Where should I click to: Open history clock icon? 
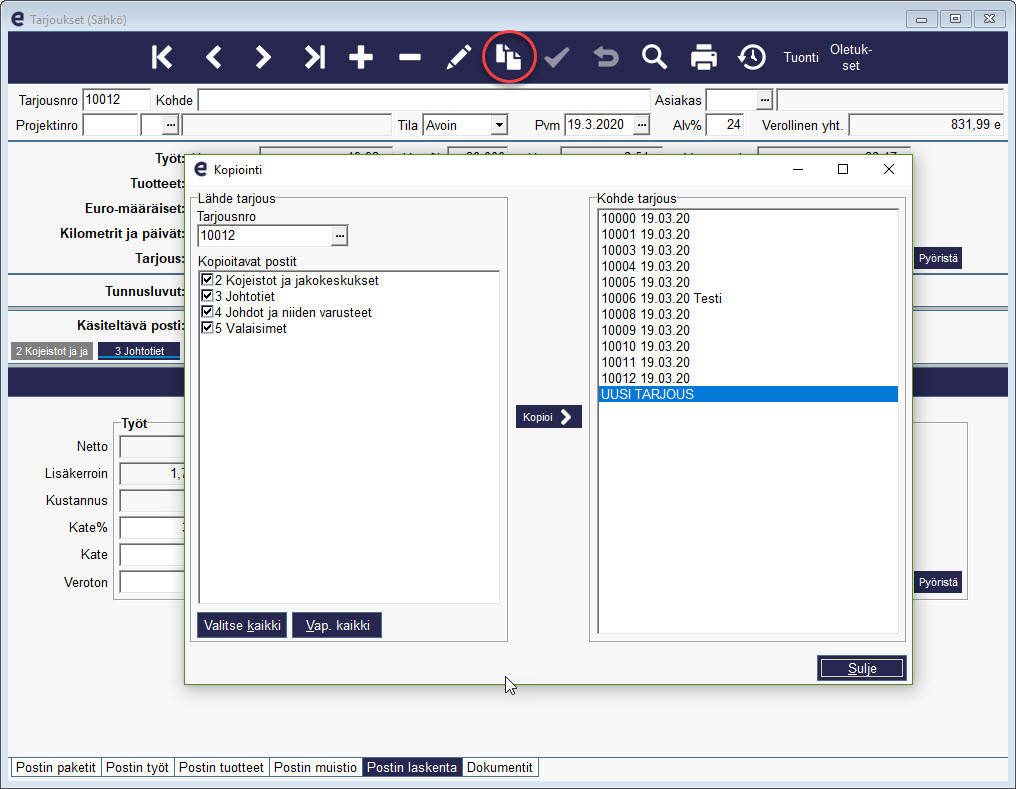coord(752,58)
